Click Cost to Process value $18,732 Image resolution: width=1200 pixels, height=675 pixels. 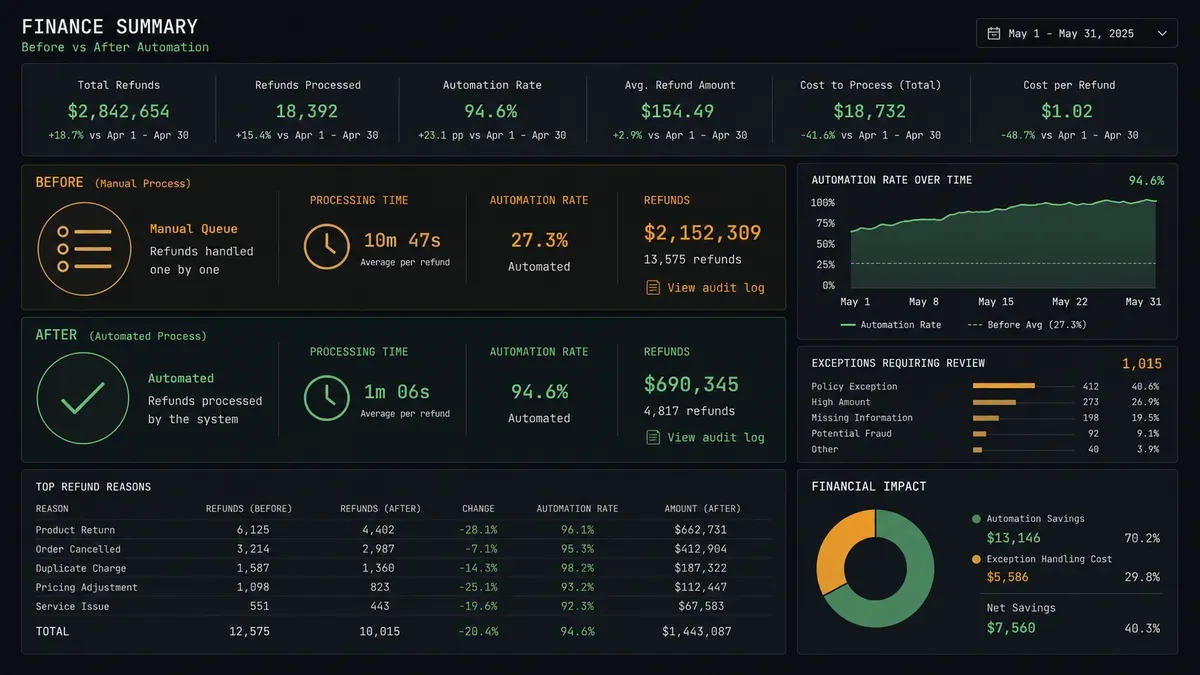[869, 111]
